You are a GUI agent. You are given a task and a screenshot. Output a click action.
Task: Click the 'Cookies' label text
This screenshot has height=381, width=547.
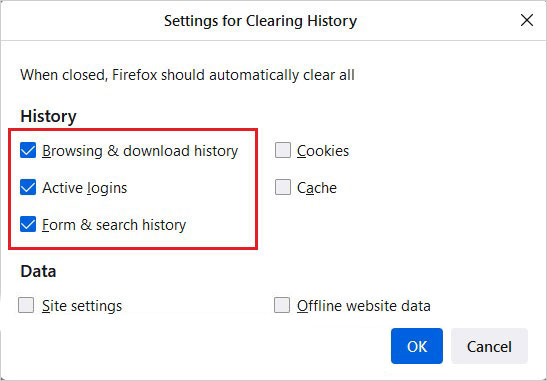point(323,151)
